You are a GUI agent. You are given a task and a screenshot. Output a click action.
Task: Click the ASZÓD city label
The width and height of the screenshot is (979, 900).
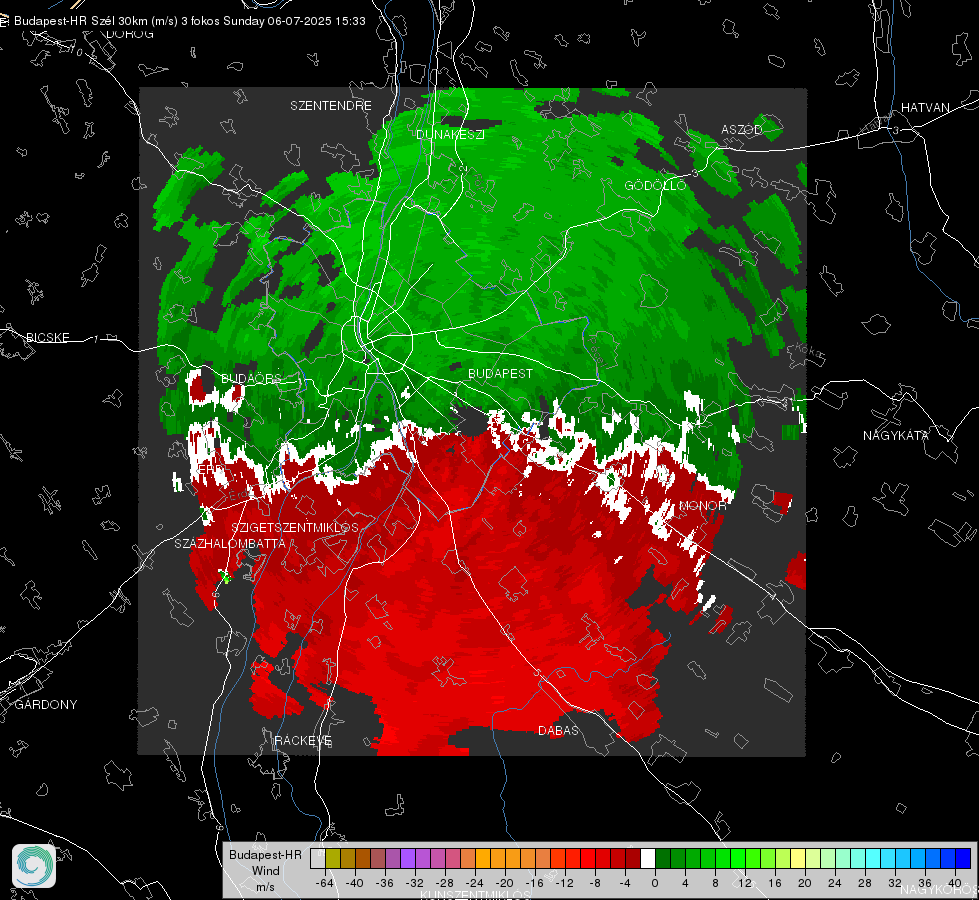742,130
